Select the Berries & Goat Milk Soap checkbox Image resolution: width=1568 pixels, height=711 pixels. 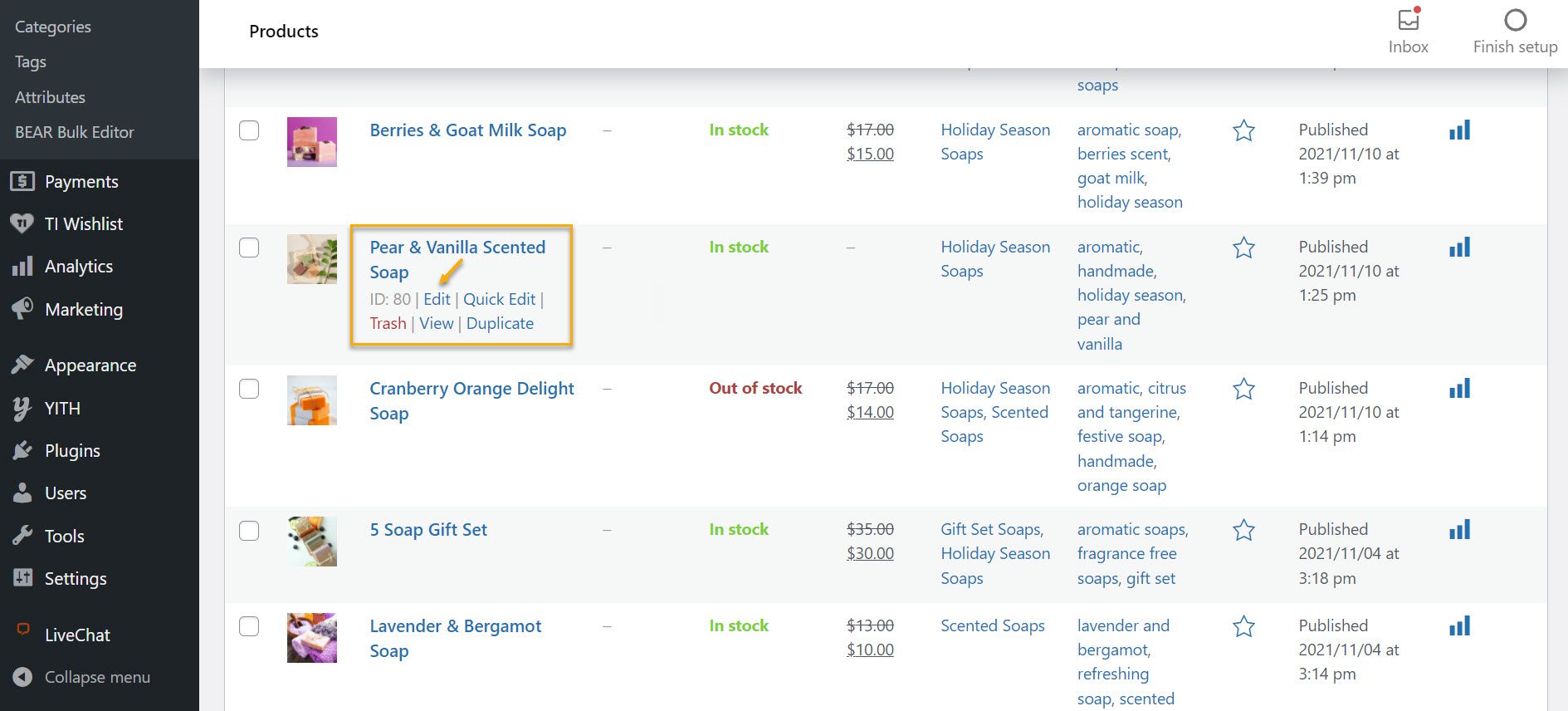click(x=249, y=130)
